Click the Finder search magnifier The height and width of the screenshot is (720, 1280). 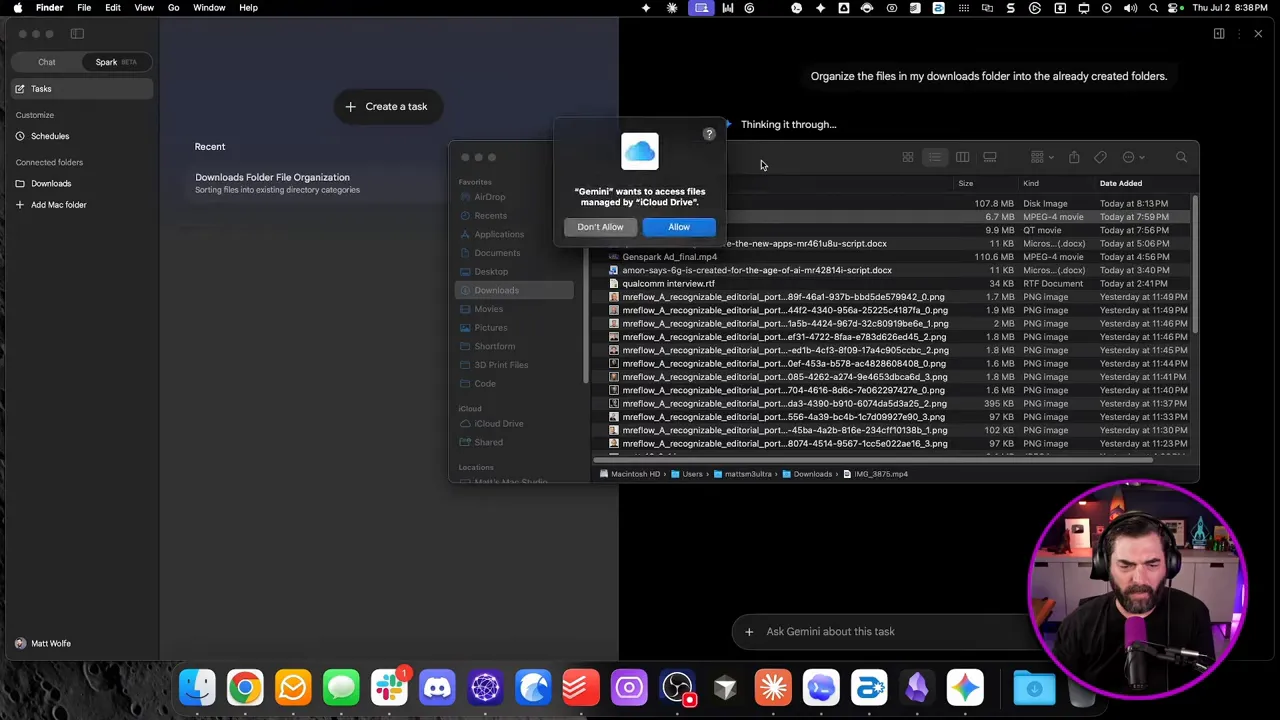(x=1181, y=158)
